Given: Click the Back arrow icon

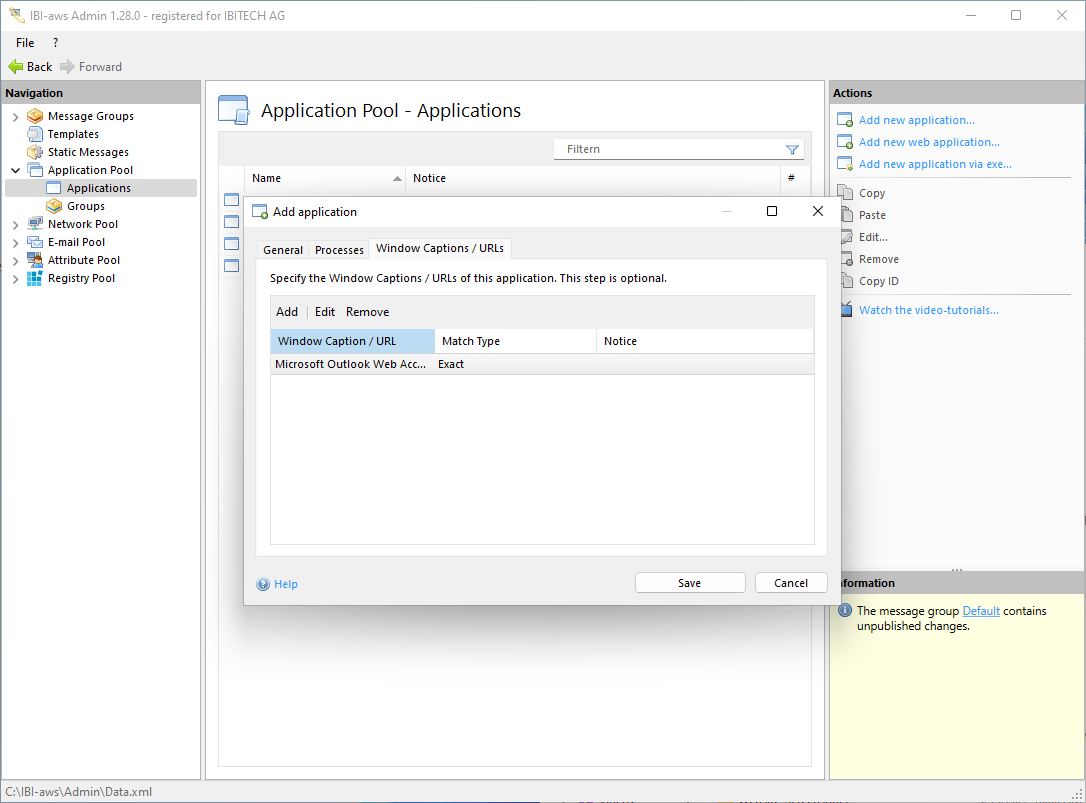Looking at the screenshot, I should [16, 67].
